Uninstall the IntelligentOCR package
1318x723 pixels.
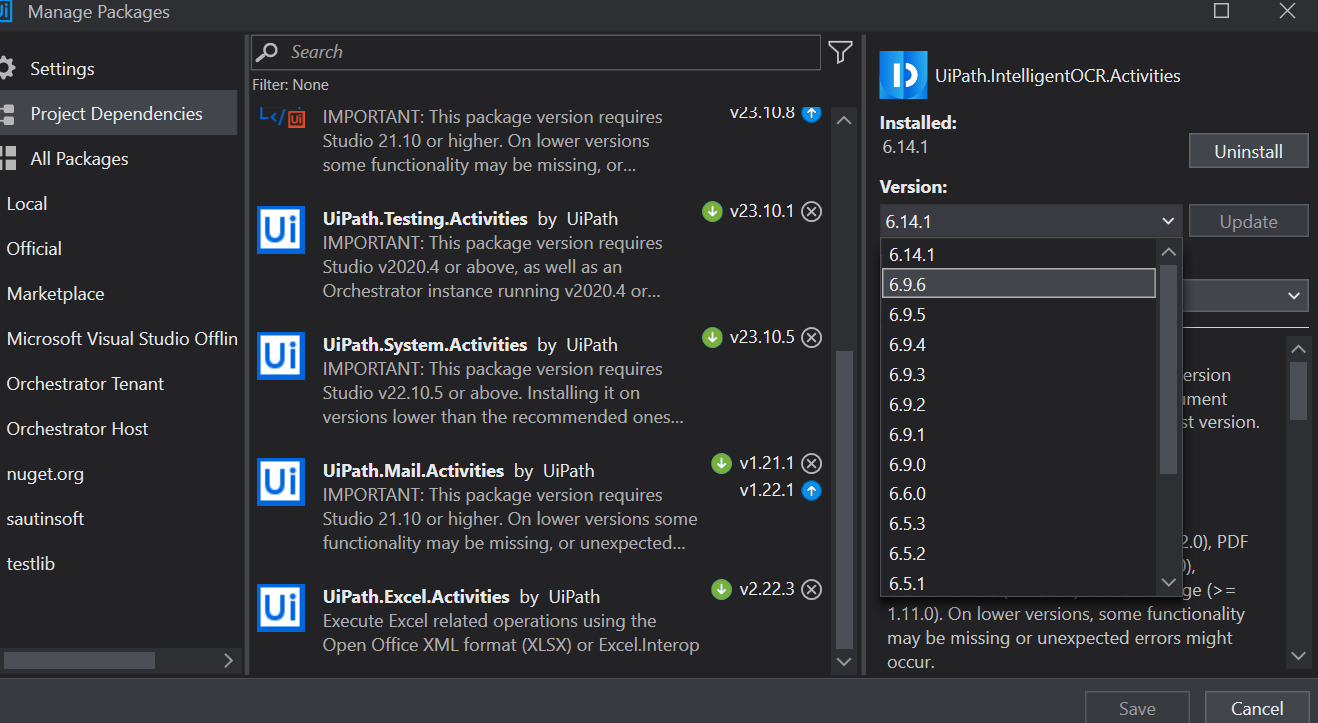(x=1248, y=152)
